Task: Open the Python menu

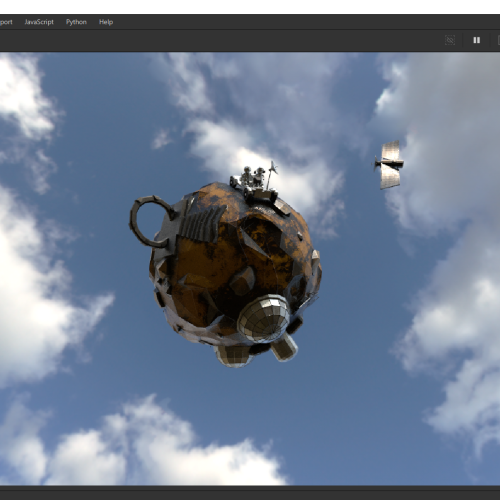Action: (76, 22)
